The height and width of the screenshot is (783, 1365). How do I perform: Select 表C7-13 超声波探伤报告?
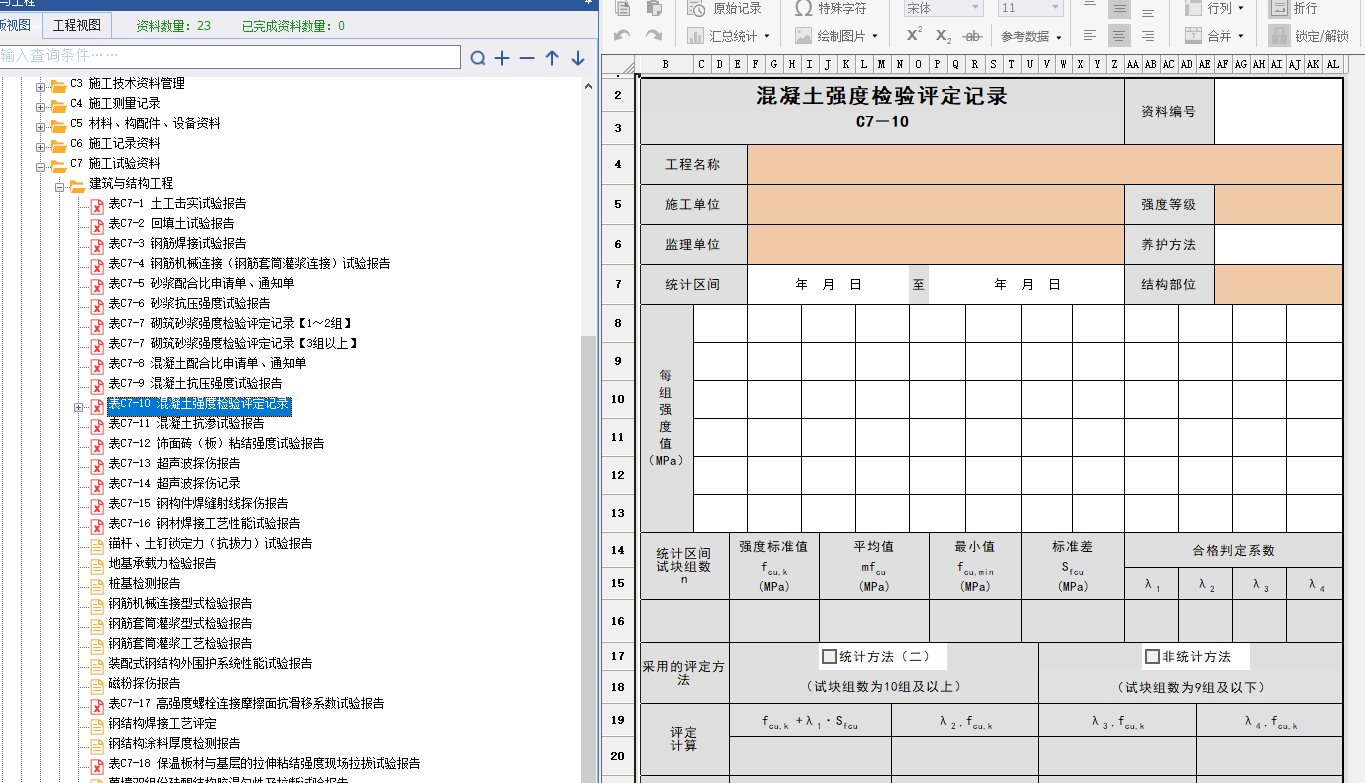tap(175, 464)
